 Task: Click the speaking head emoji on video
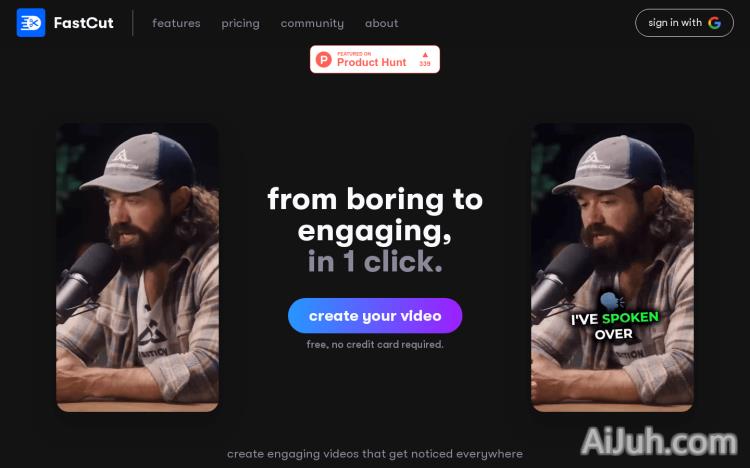[x=612, y=301]
